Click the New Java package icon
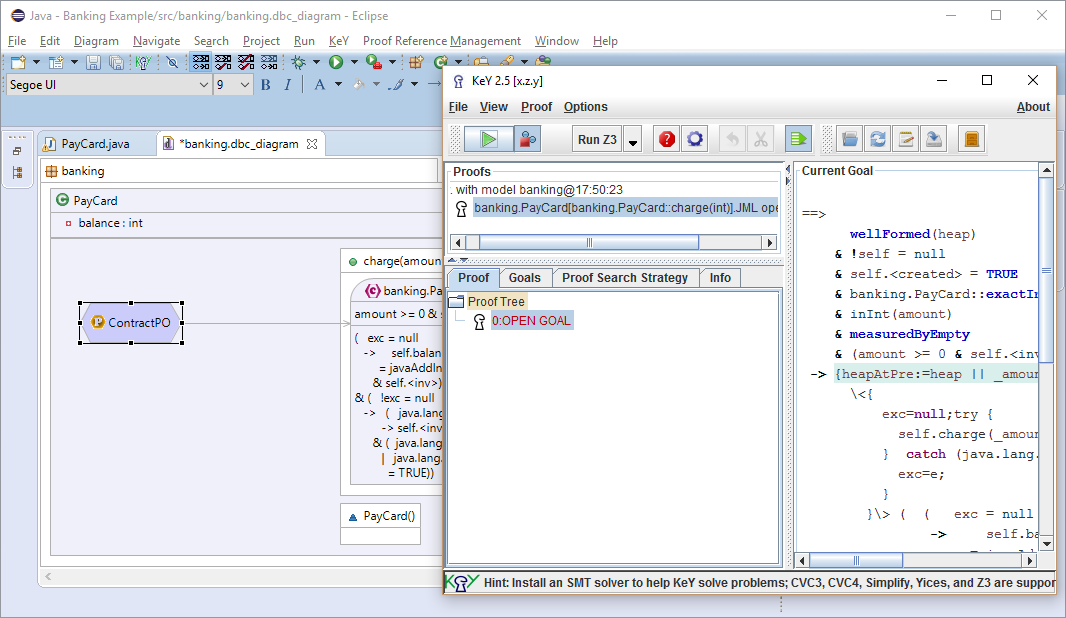The width and height of the screenshot is (1066, 618). pyautogui.click(x=416, y=63)
